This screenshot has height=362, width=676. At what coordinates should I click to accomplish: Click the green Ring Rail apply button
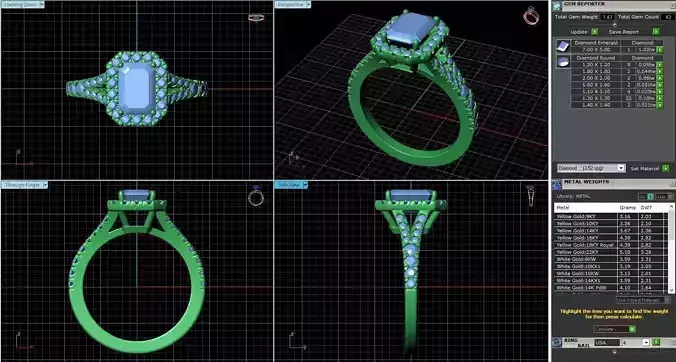pyautogui.click(x=655, y=342)
